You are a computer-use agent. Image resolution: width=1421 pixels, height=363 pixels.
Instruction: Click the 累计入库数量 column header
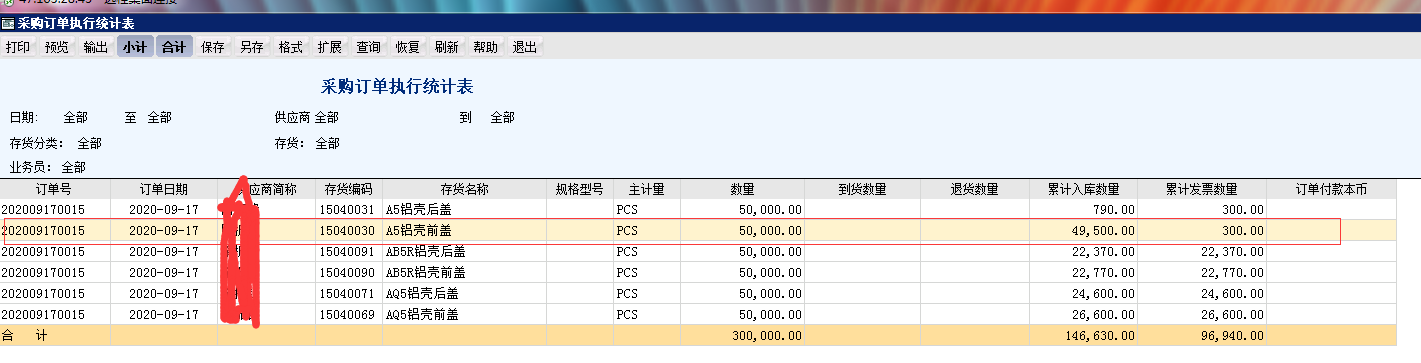(1084, 189)
